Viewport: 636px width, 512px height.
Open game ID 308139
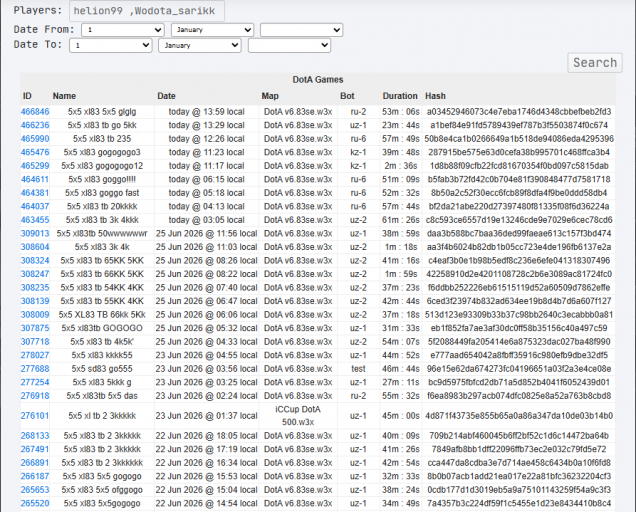(x=35, y=301)
